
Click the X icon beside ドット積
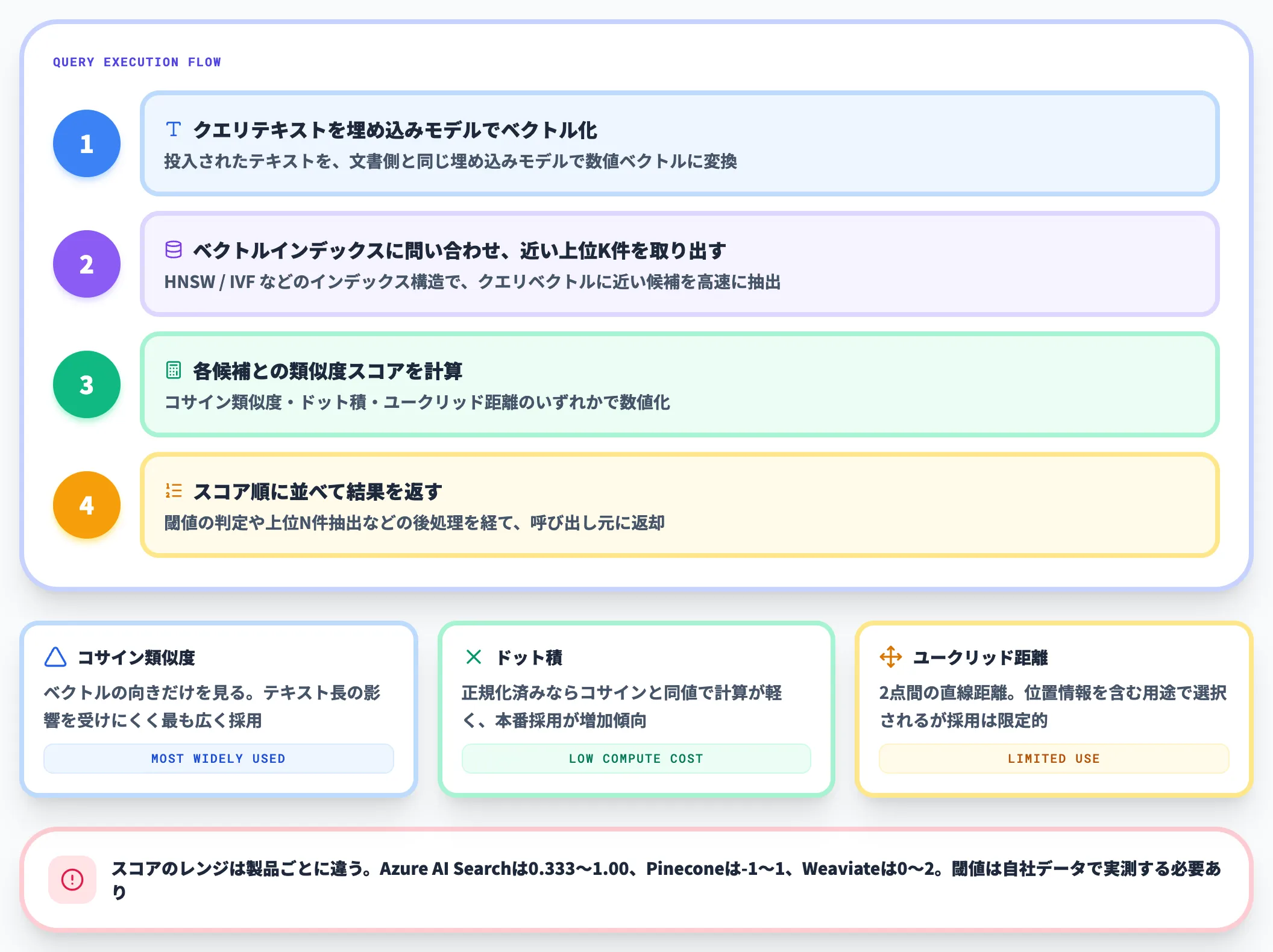(x=474, y=657)
